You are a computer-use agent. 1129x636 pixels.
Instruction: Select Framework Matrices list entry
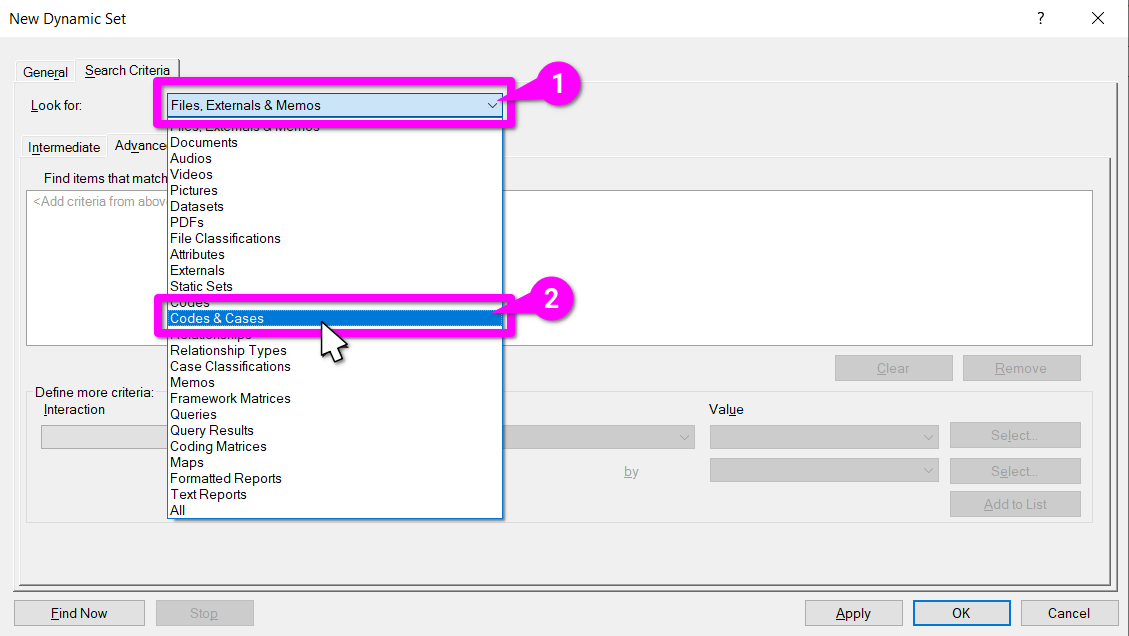coord(230,398)
